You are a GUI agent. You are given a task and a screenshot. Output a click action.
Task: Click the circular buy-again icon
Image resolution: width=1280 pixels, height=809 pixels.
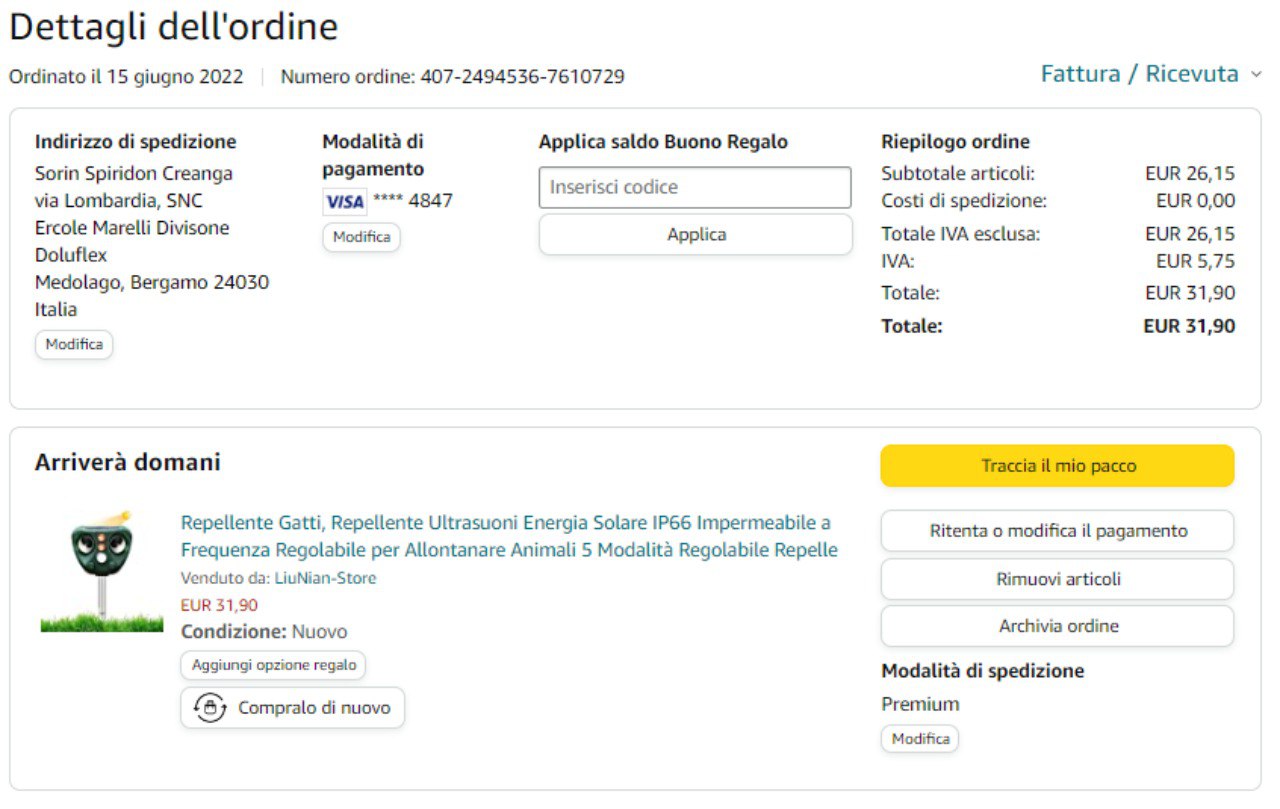coord(209,708)
